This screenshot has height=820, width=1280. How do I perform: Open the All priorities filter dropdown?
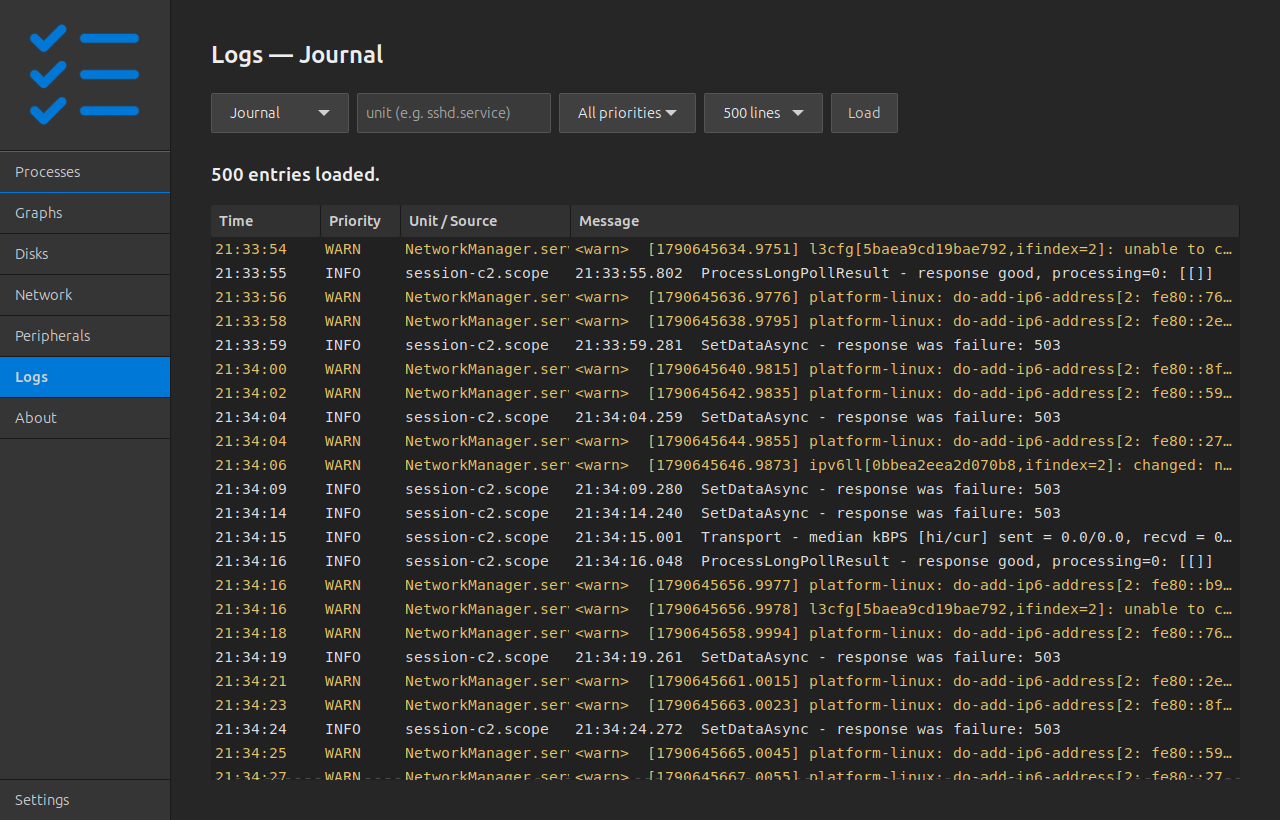(x=627, y=113)
